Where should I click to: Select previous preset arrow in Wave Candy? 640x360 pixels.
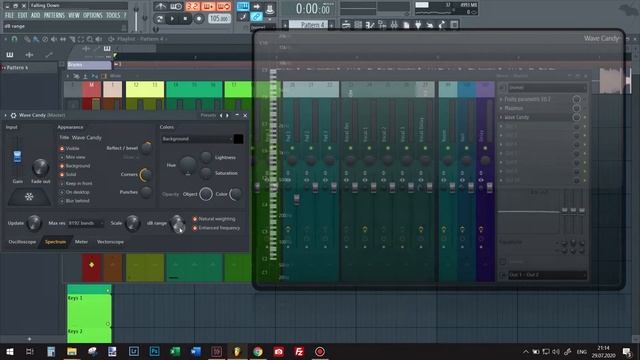(221, 116)
